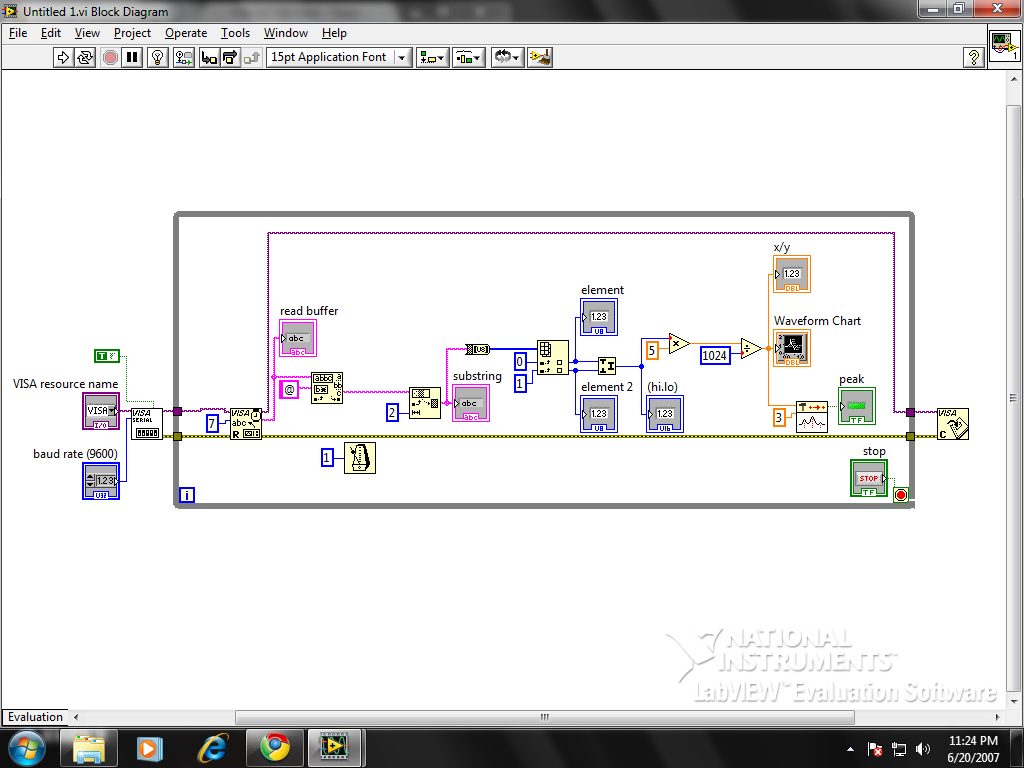Select the VISA Read node

point(246,424)
